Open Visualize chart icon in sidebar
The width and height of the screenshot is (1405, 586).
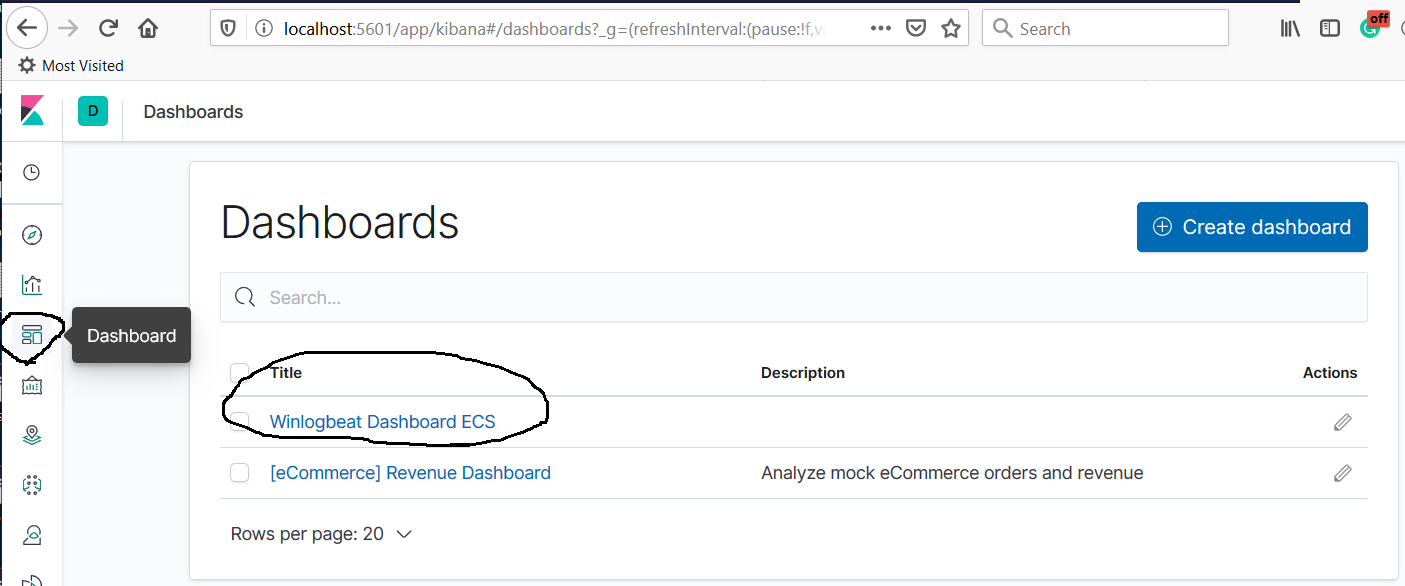click(x=32, y=285)
